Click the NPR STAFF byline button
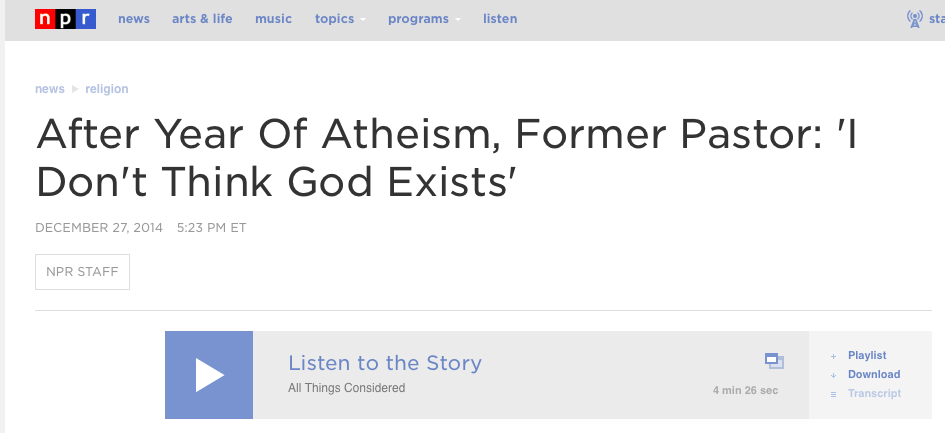Image resolution: width=945 pixels, height=433 pixels. (83, 272)
